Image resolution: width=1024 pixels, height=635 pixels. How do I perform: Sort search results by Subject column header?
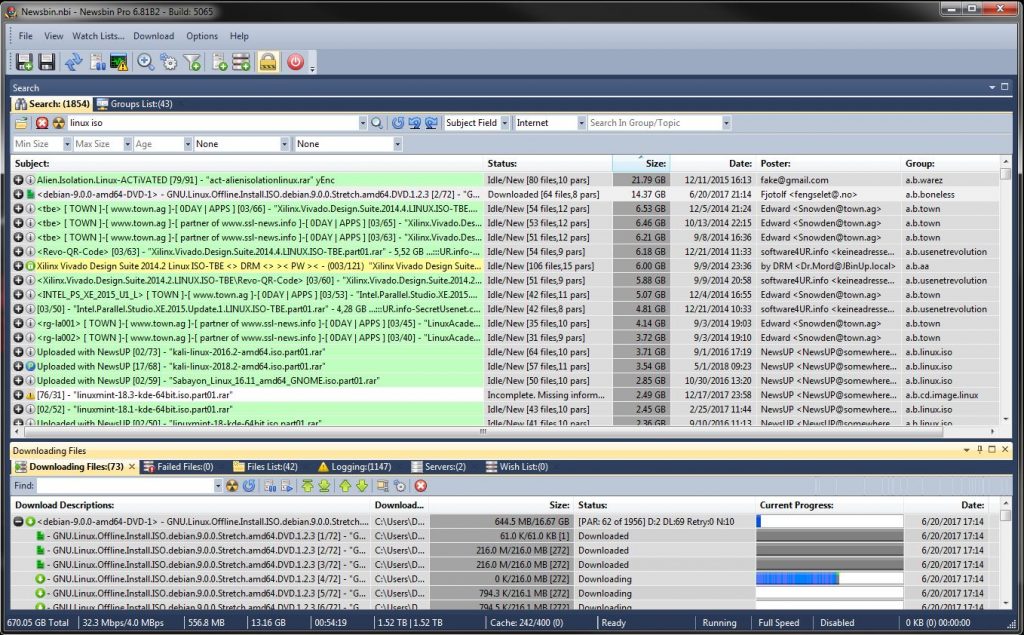247,163
